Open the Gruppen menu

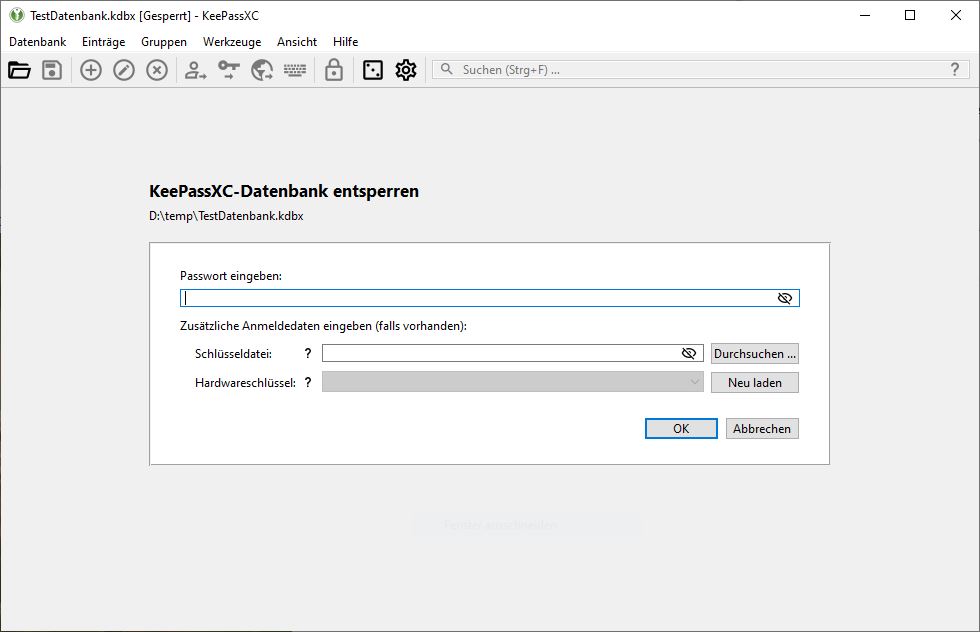coord(164,42)
